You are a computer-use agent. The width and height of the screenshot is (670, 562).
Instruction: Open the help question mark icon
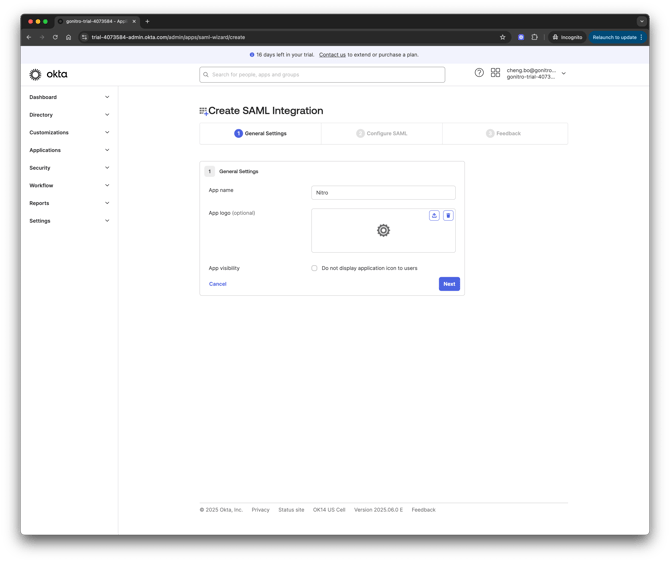(479, 73)
